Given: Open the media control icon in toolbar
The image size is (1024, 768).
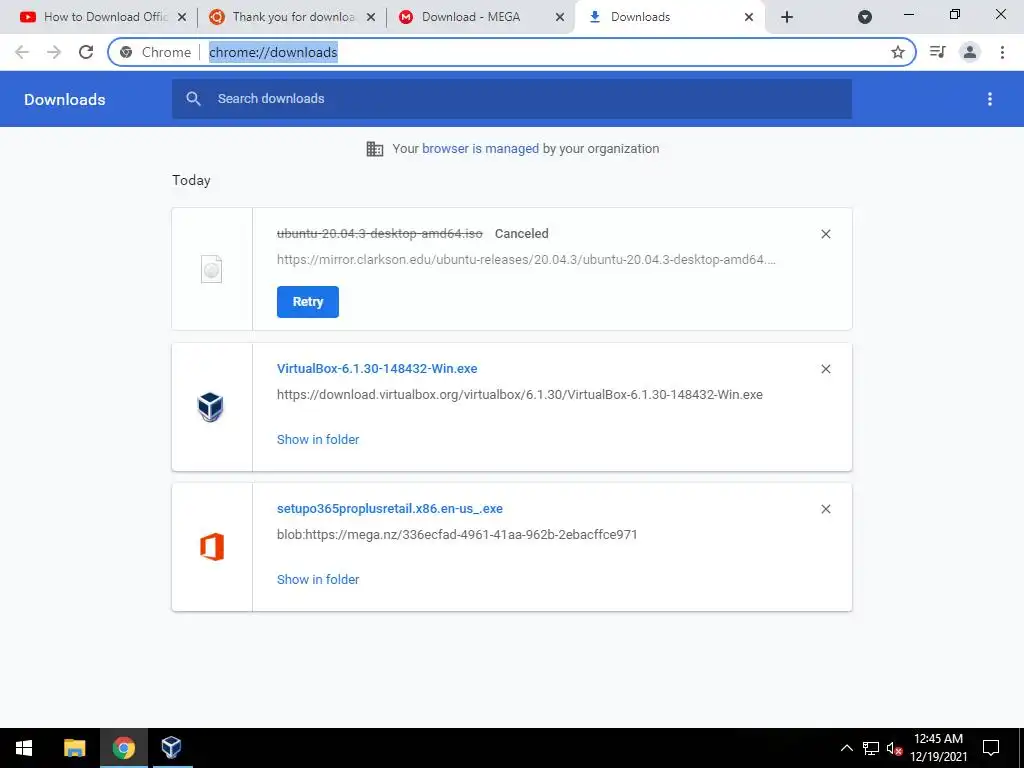Looking at the screenshot, I should pyautogui.click(x=938, y=52).
